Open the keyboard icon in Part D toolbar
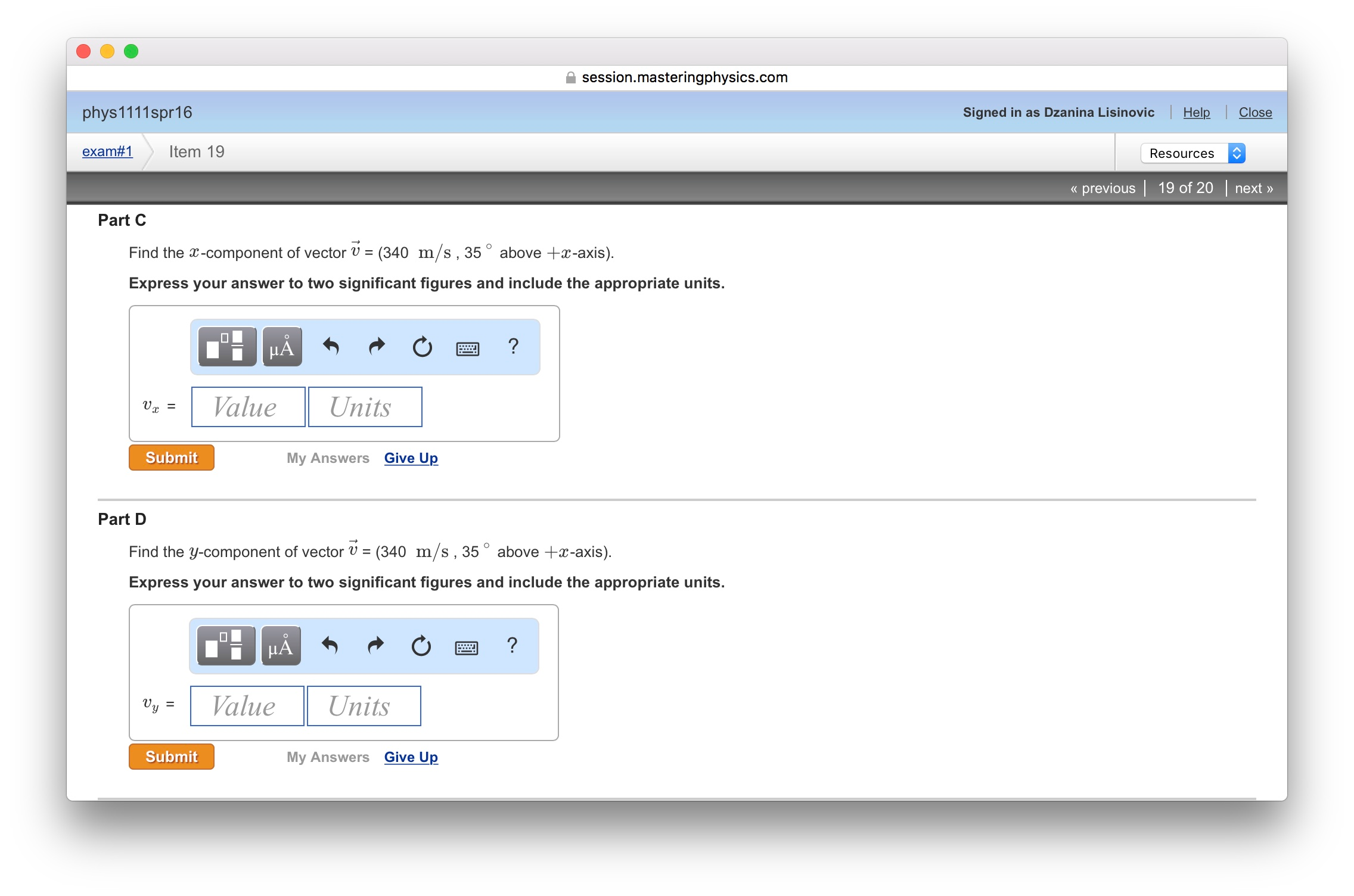1354x896 pixels. click(466, 647)
